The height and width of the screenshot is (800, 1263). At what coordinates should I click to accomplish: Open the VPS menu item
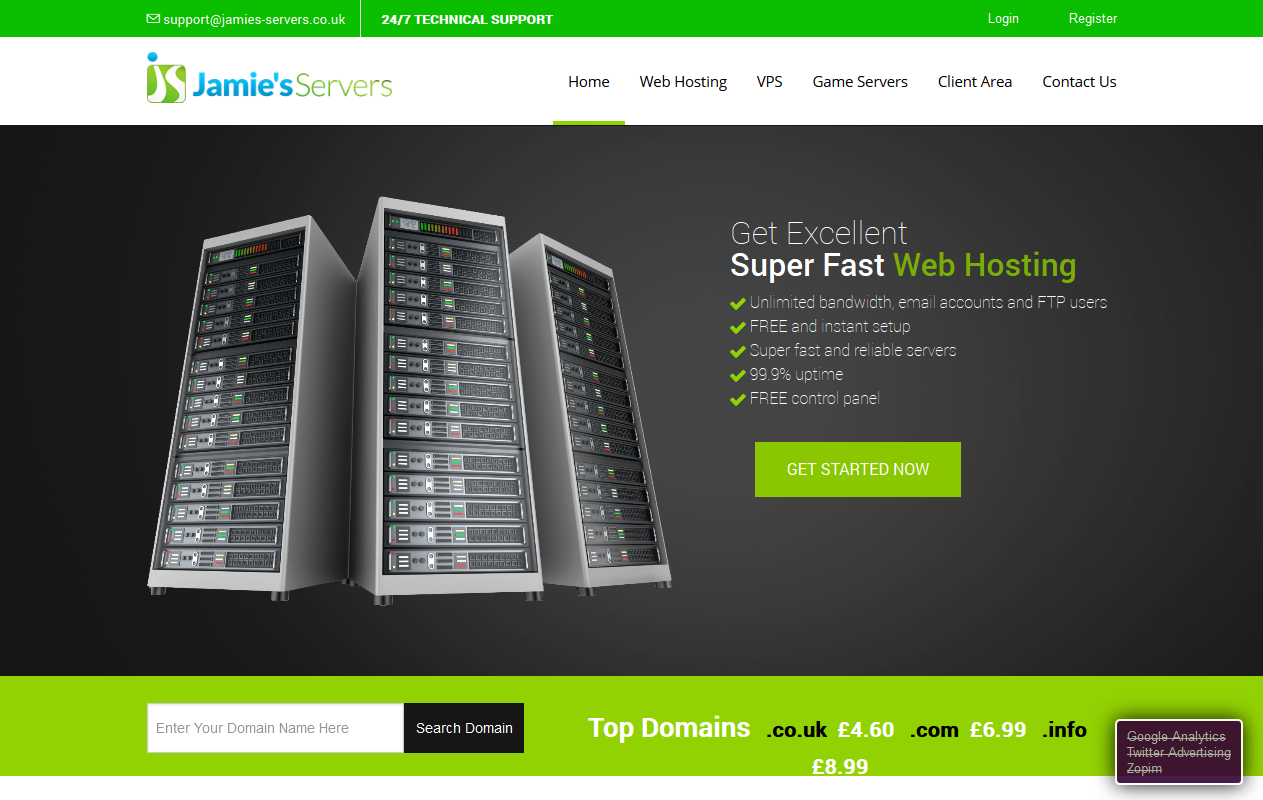[x=770, y=82]
